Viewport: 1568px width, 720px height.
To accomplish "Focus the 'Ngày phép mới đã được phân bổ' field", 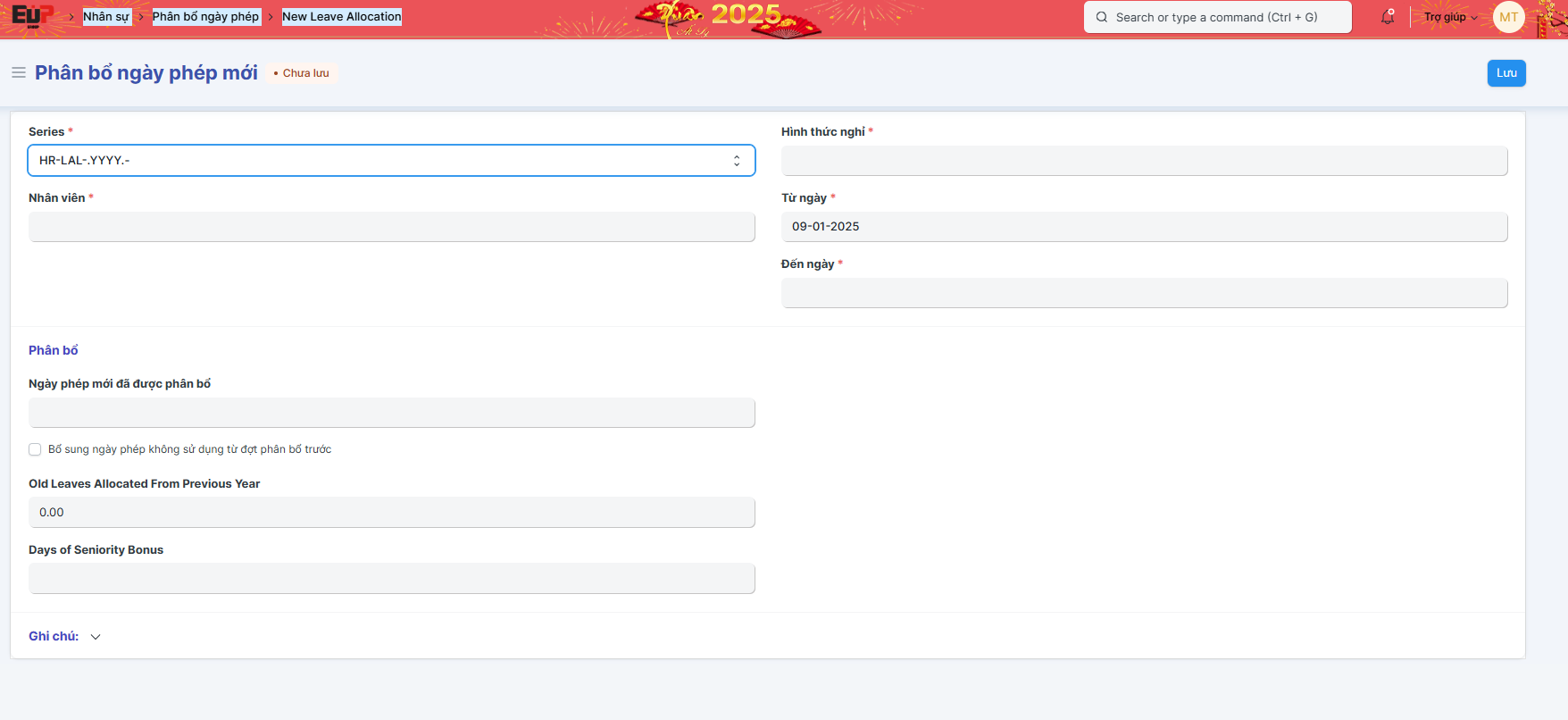I will point(391,413).
